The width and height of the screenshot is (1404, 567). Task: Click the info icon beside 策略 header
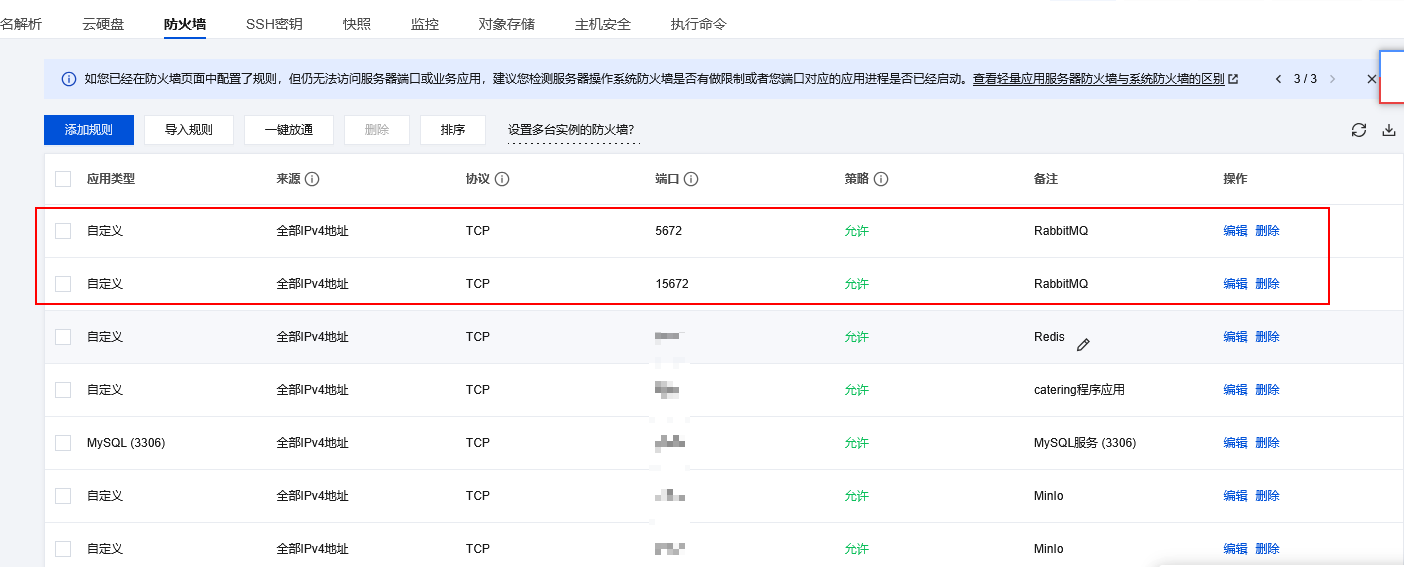pos(881,179)
